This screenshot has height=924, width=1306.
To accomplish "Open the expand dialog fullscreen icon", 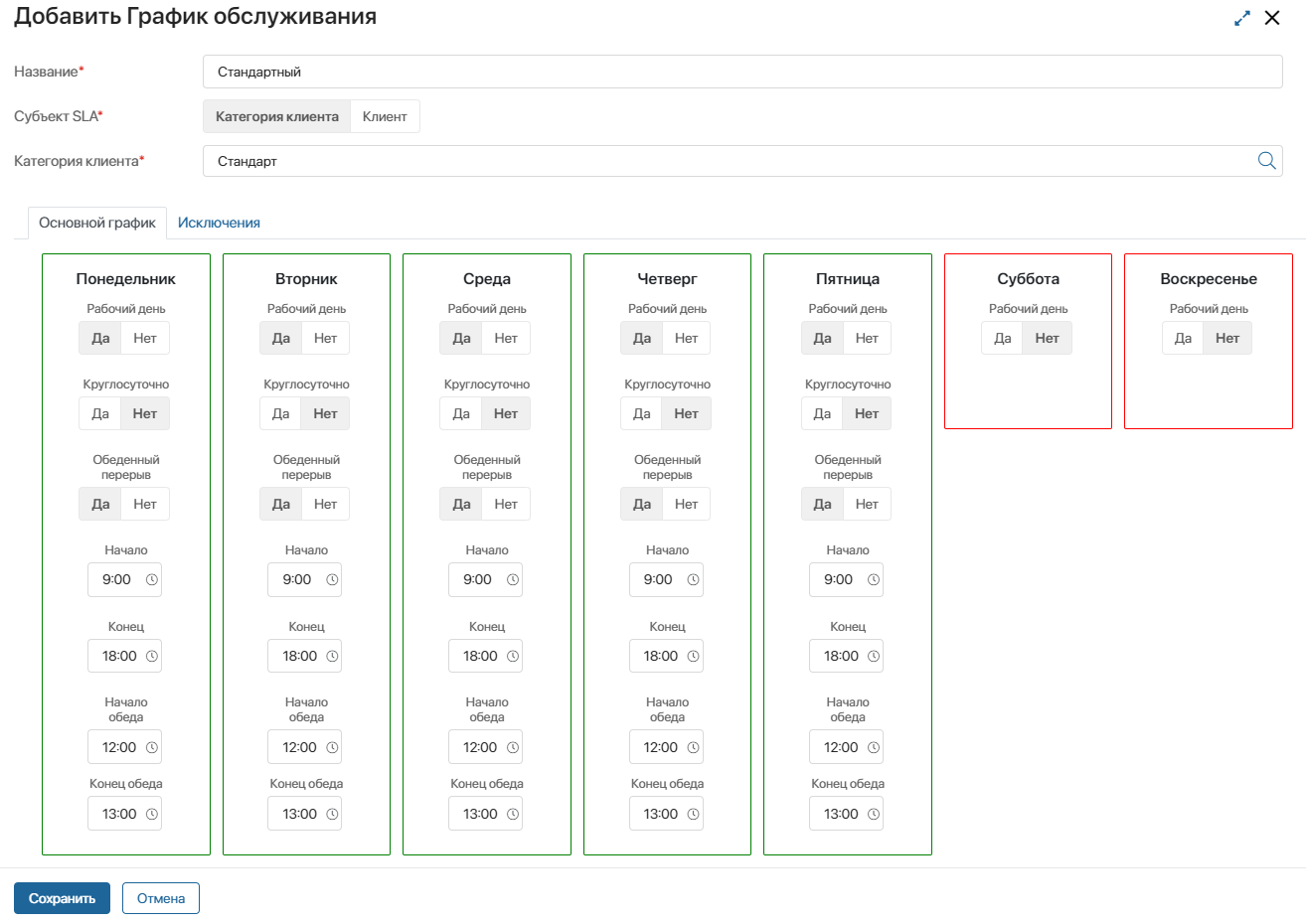I will (x=1242, y=18).
